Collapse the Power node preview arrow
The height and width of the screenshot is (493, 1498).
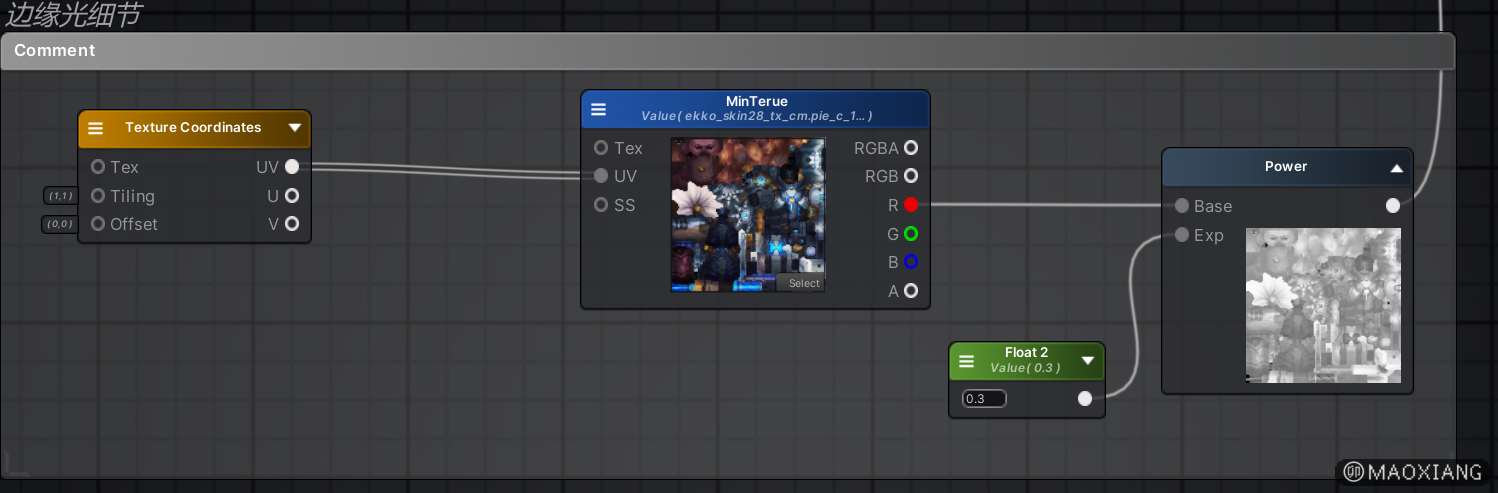1396,168
